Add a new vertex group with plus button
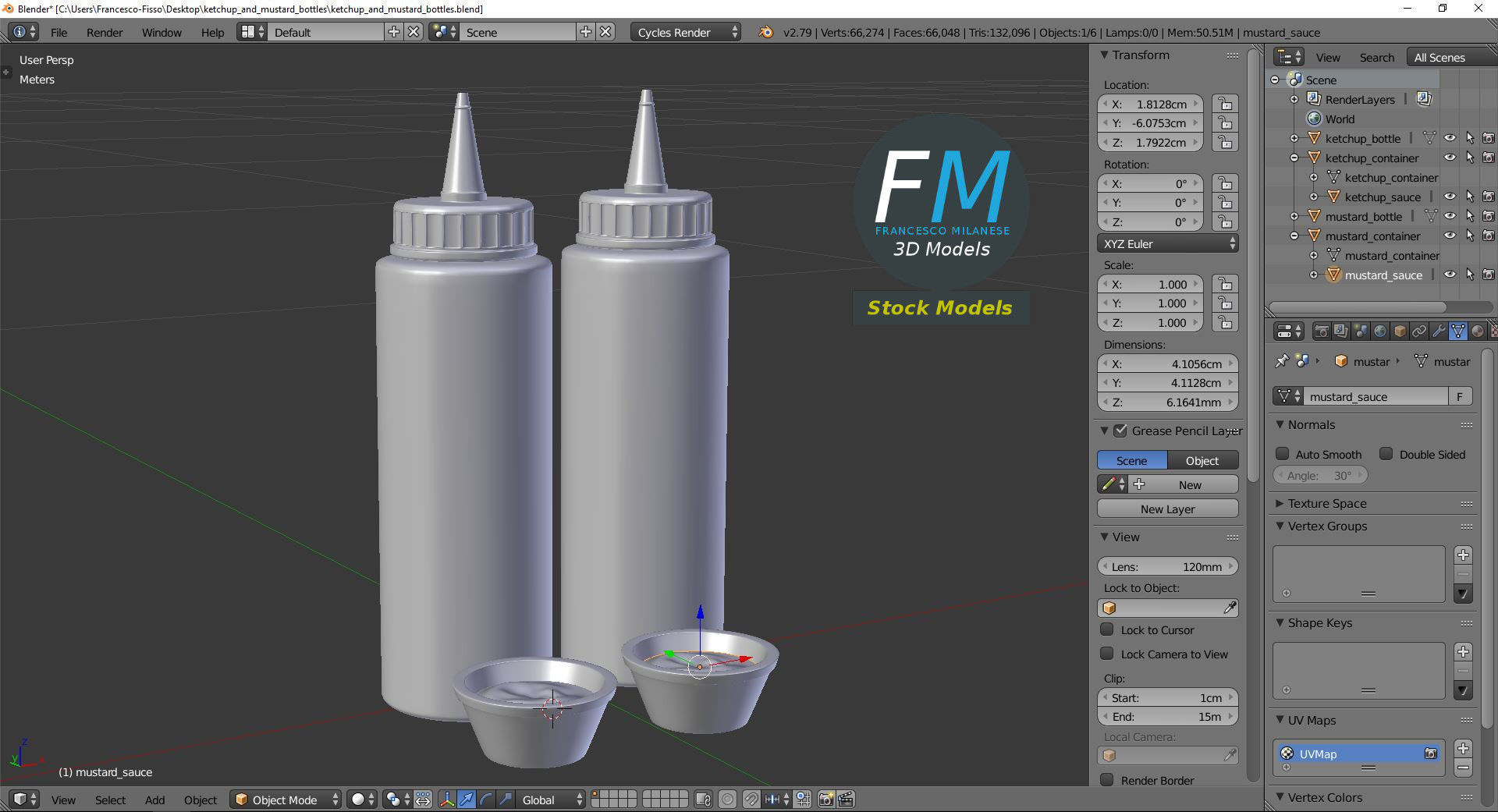Viewport: 1498px width, 812px height. coord(1464,555)
